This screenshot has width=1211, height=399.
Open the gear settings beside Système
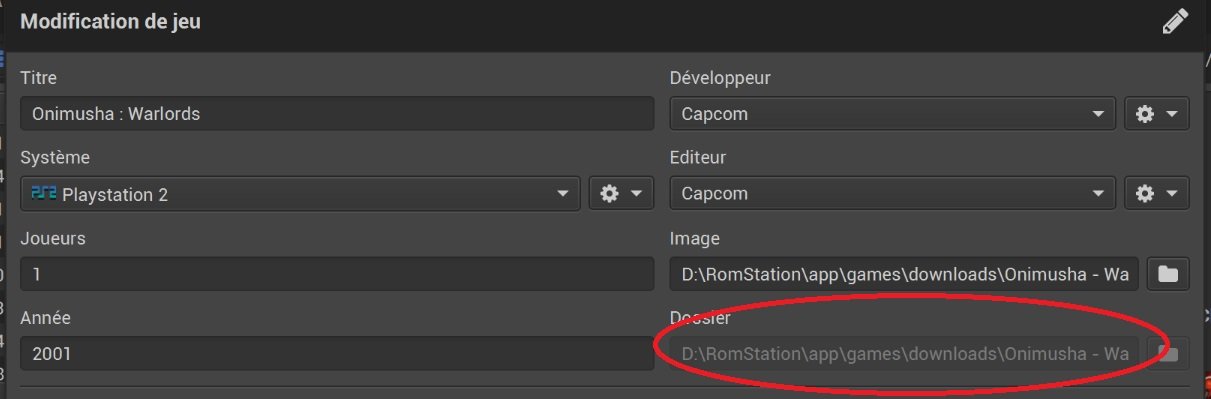[x=610, y=193]
